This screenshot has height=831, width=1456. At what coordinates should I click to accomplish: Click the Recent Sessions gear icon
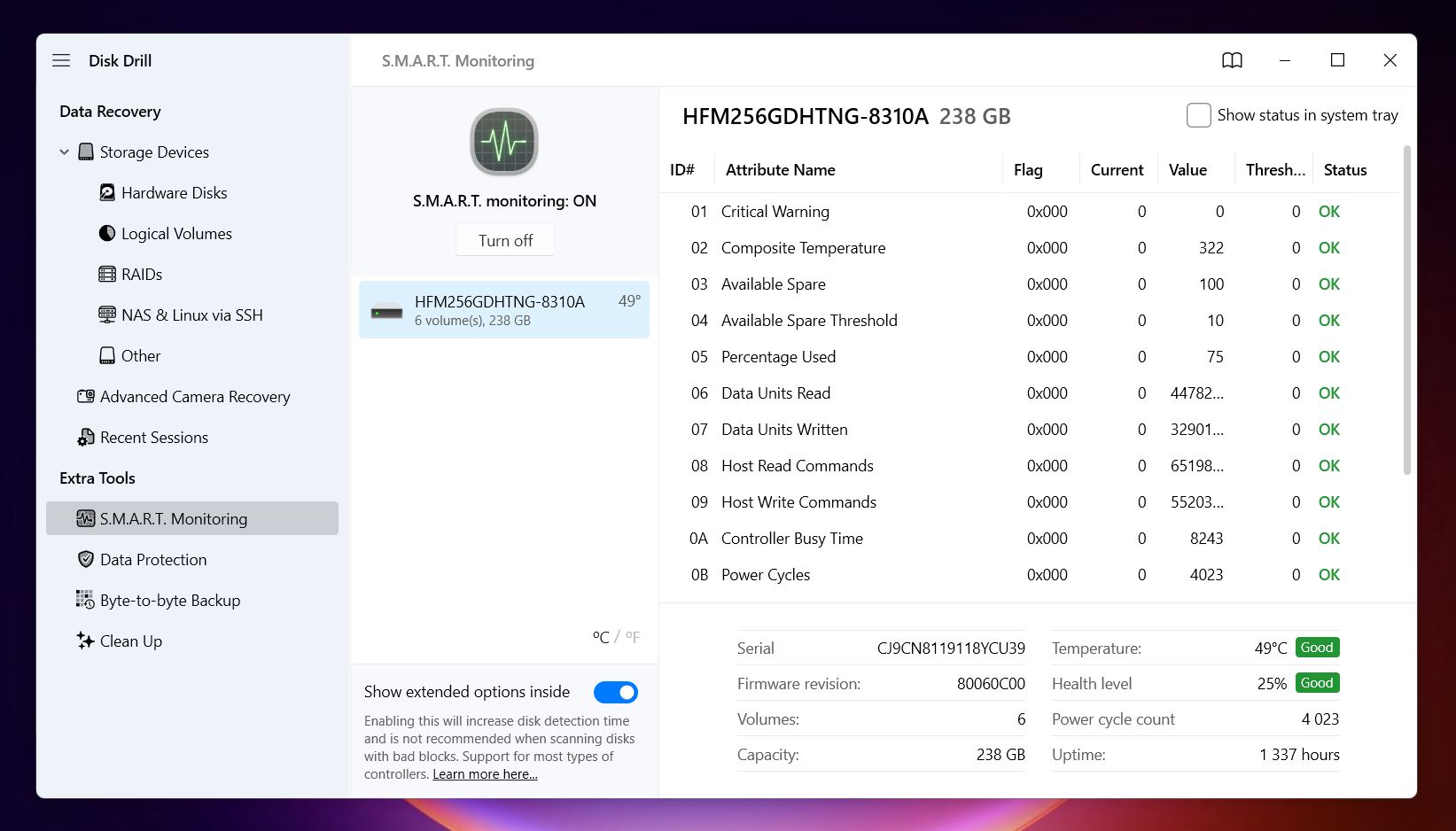(86, 437)
